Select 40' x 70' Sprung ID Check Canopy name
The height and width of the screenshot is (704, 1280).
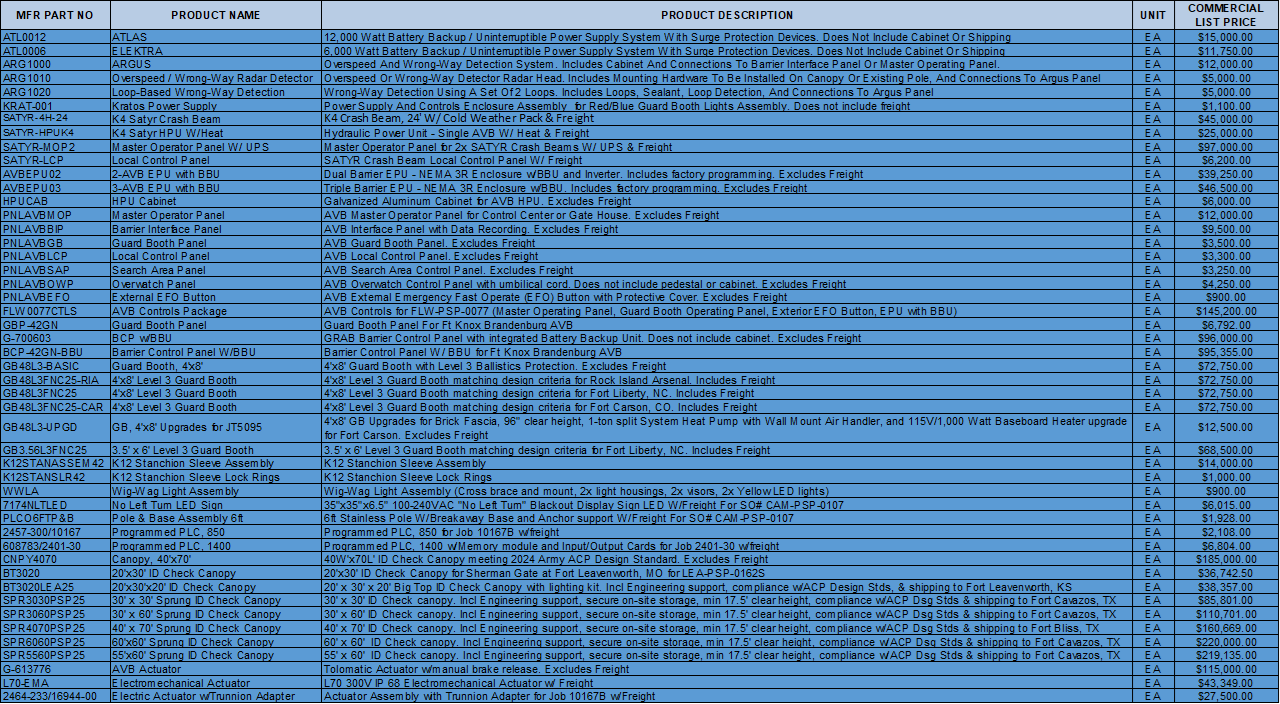(215, 628)
